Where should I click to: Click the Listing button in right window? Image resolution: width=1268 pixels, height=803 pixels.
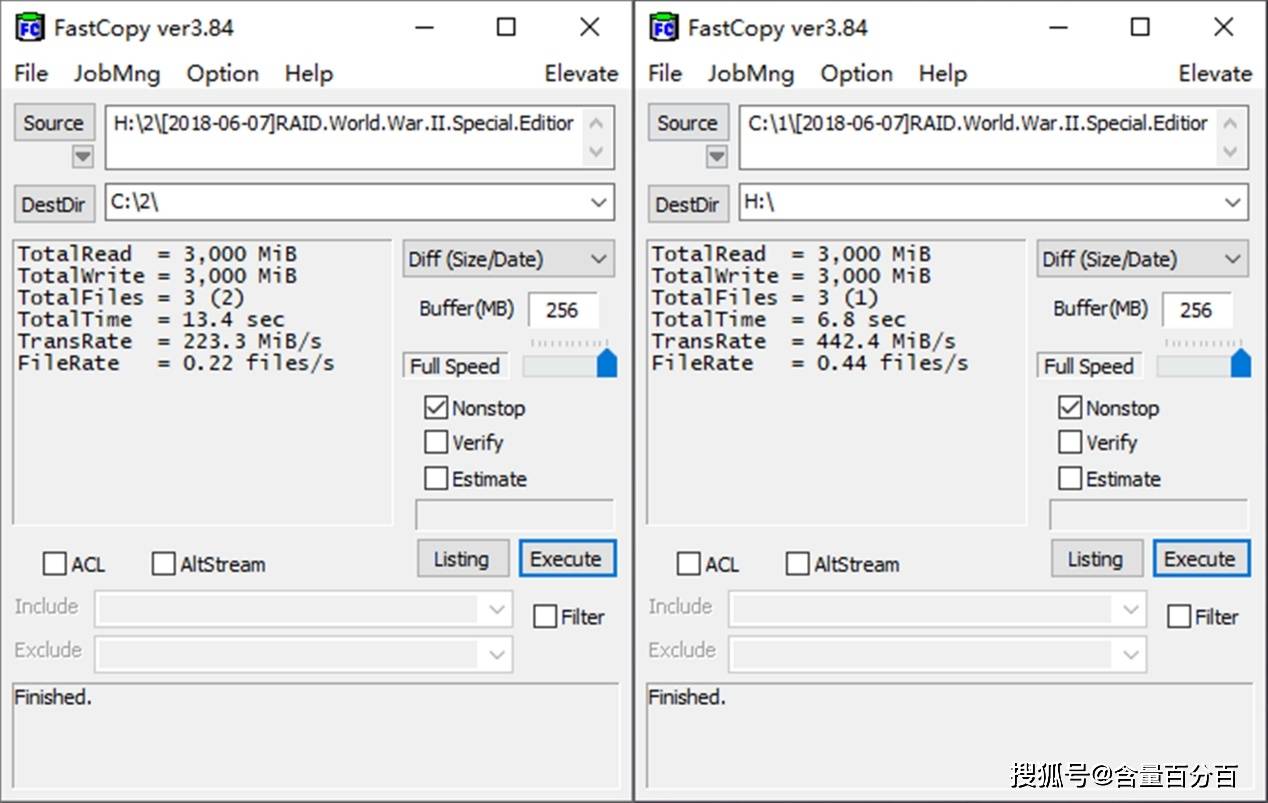1095,559
